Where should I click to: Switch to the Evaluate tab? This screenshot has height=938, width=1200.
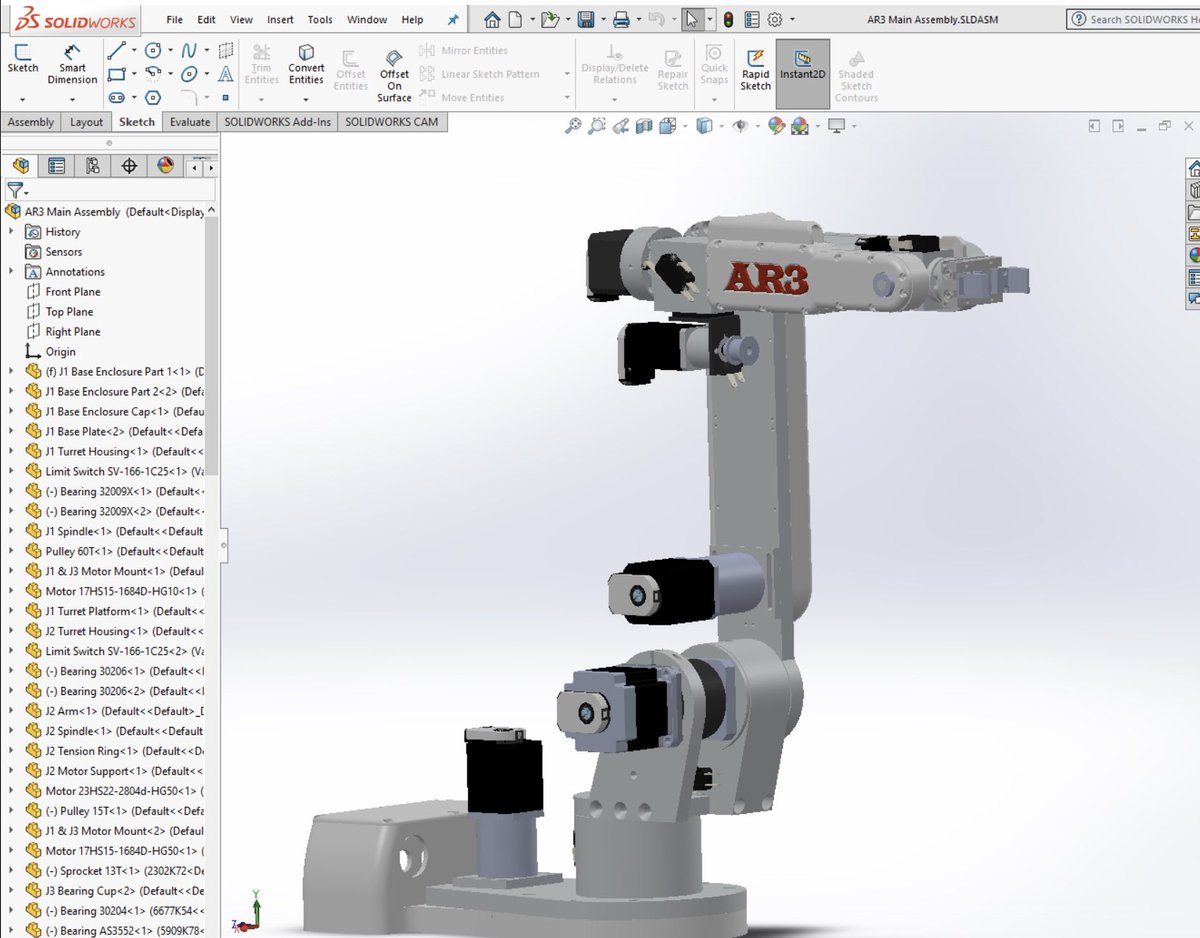tap(189, 121)
